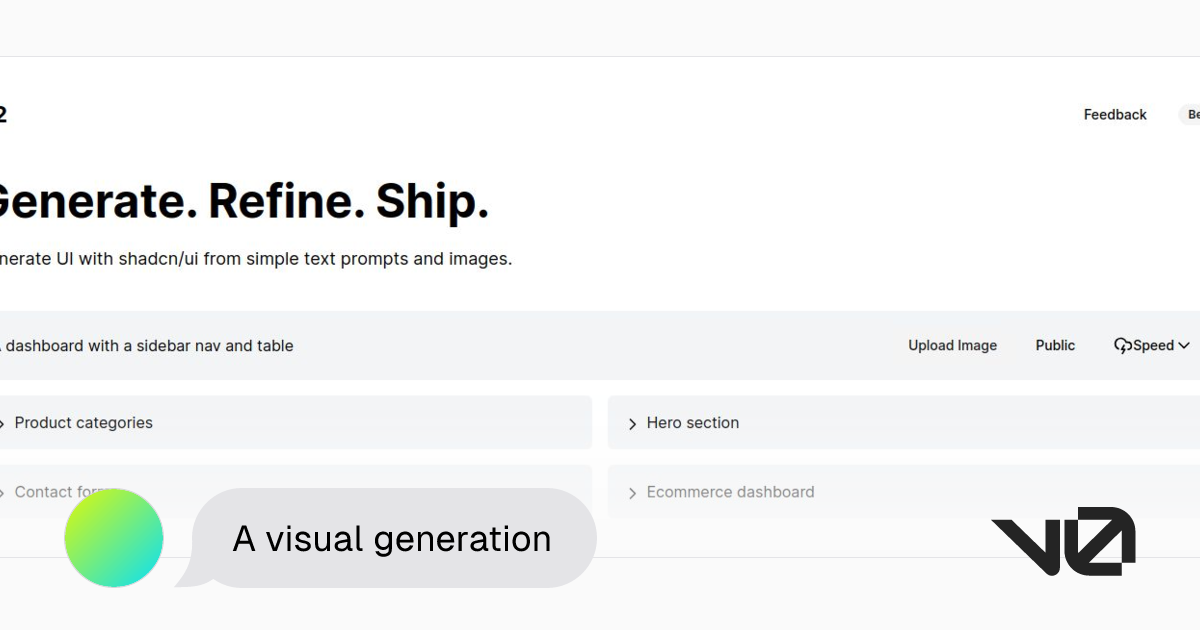1200x630 pixels.
Task: Click the v0 logo in the bottom right
Action: coord(1062,540)
